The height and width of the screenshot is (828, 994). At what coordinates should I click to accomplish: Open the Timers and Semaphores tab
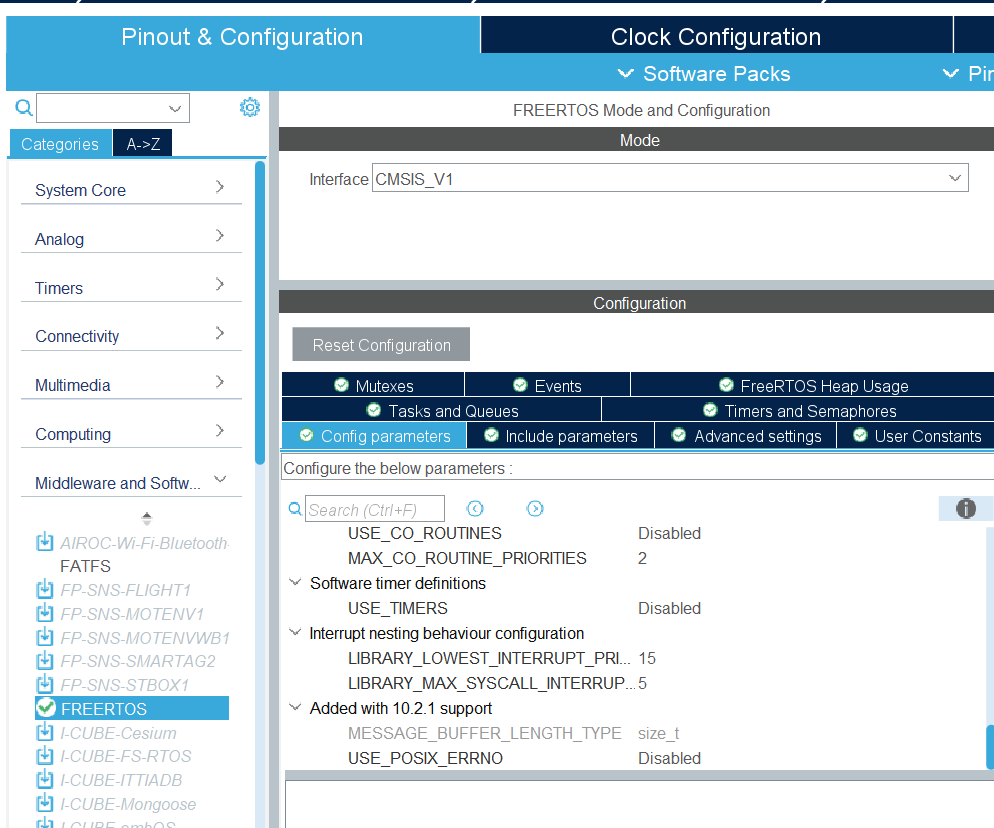point(799,411)
